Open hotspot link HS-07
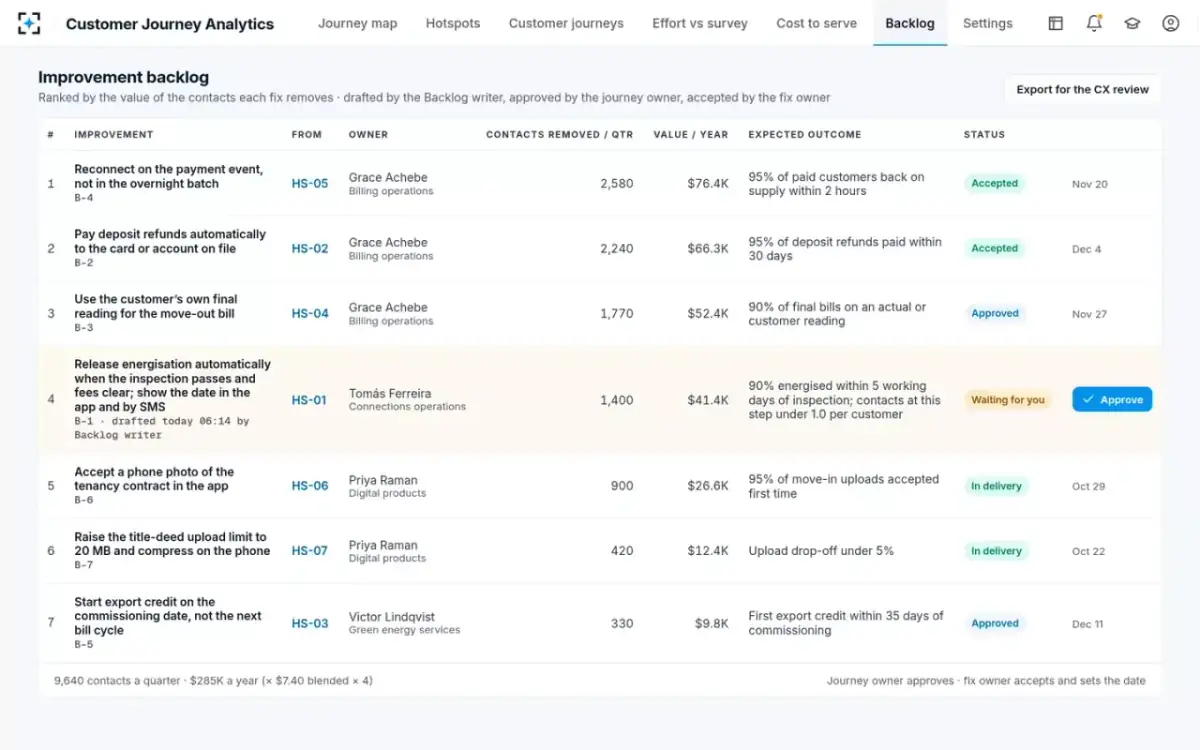 pyautogui.click(x=310, y=551)
